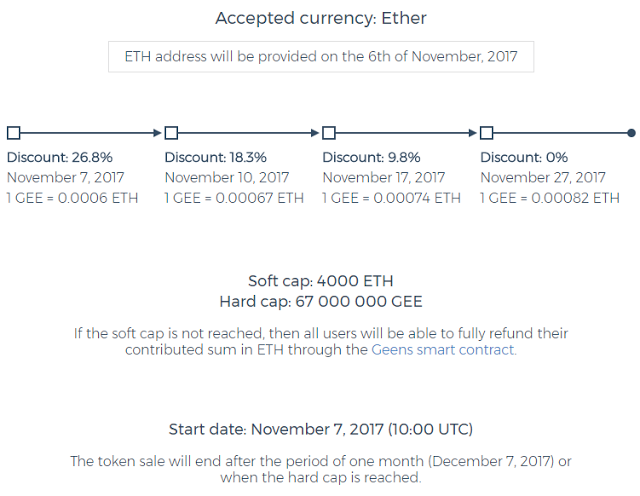Click the 1 GEE = 0.00067 ETH rate
The image size is (640, 496).
pos(234,198)
